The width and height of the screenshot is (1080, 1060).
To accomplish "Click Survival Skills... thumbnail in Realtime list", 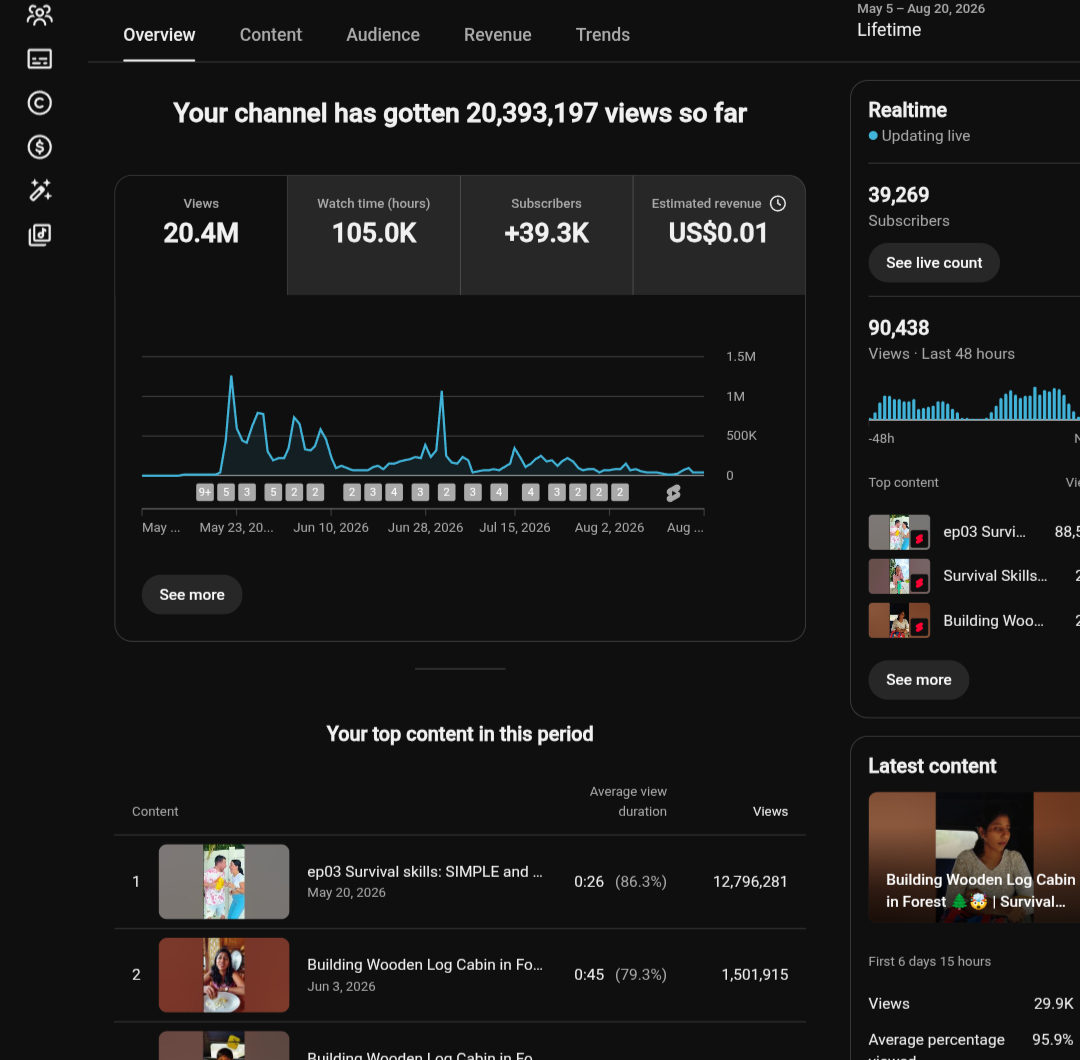I will [x=899, y=576].
